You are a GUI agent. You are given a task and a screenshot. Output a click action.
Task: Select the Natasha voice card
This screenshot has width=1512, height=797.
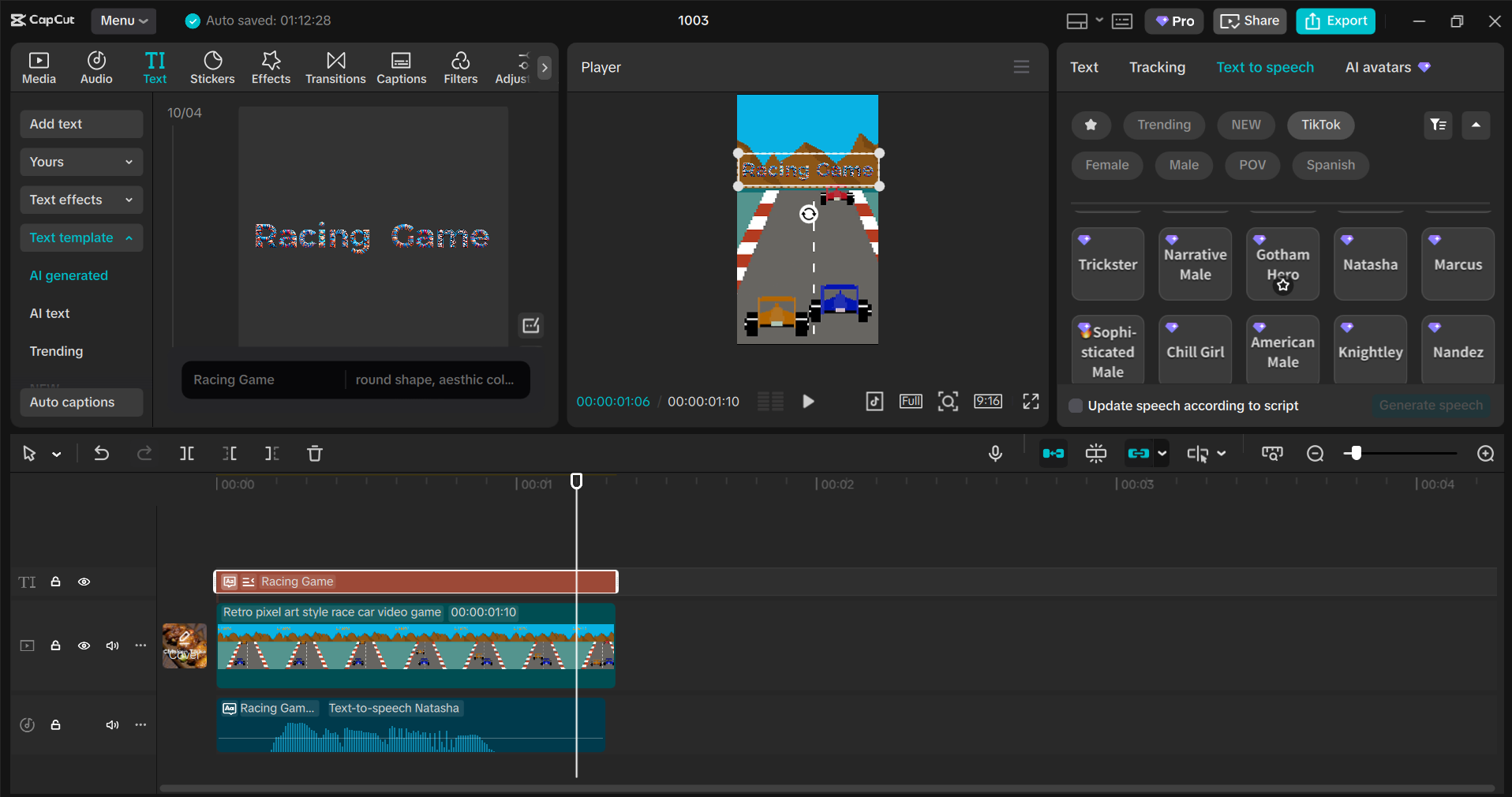pyautogui.click(x=1370, y=264)
